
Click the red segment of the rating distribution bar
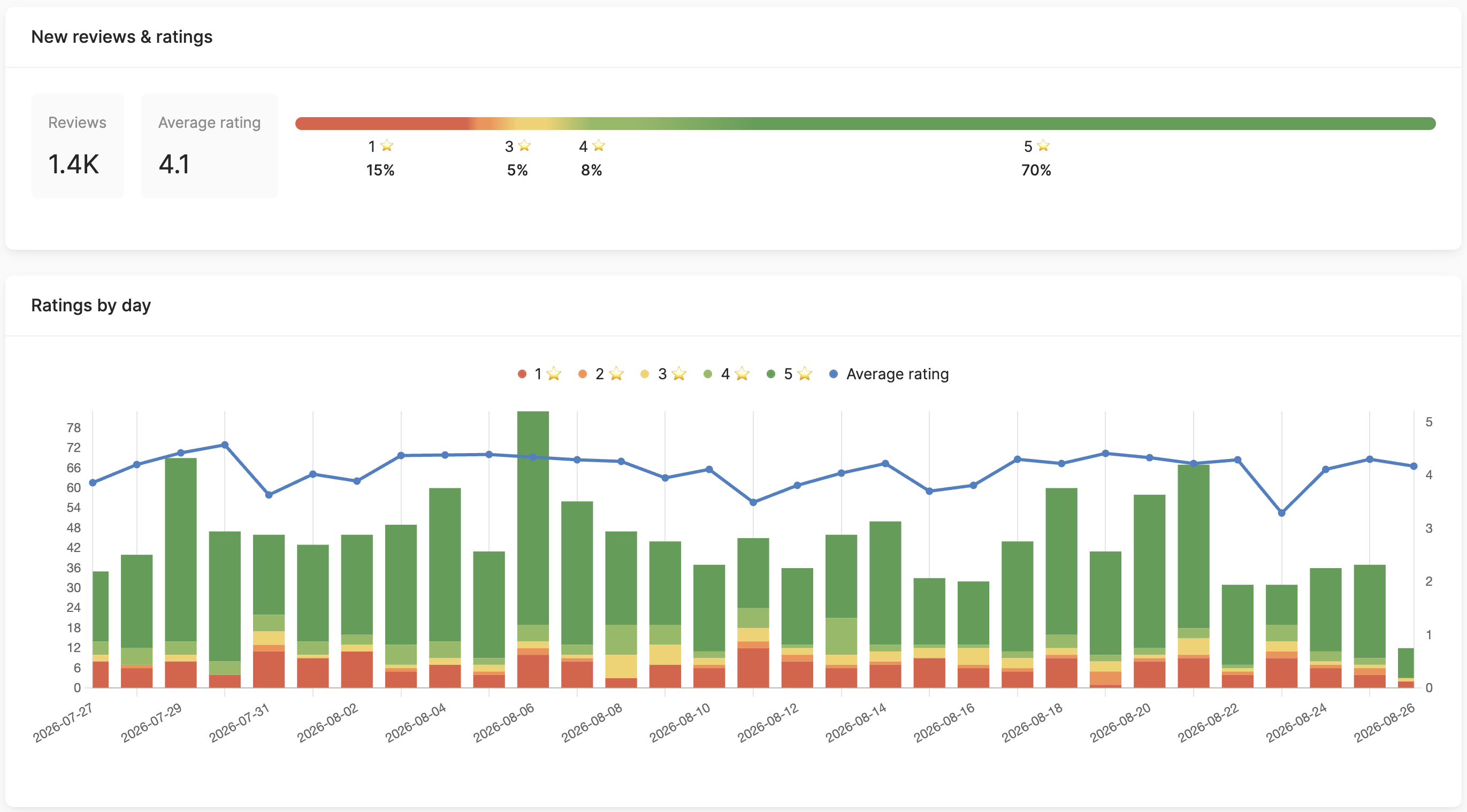(381, 124)
